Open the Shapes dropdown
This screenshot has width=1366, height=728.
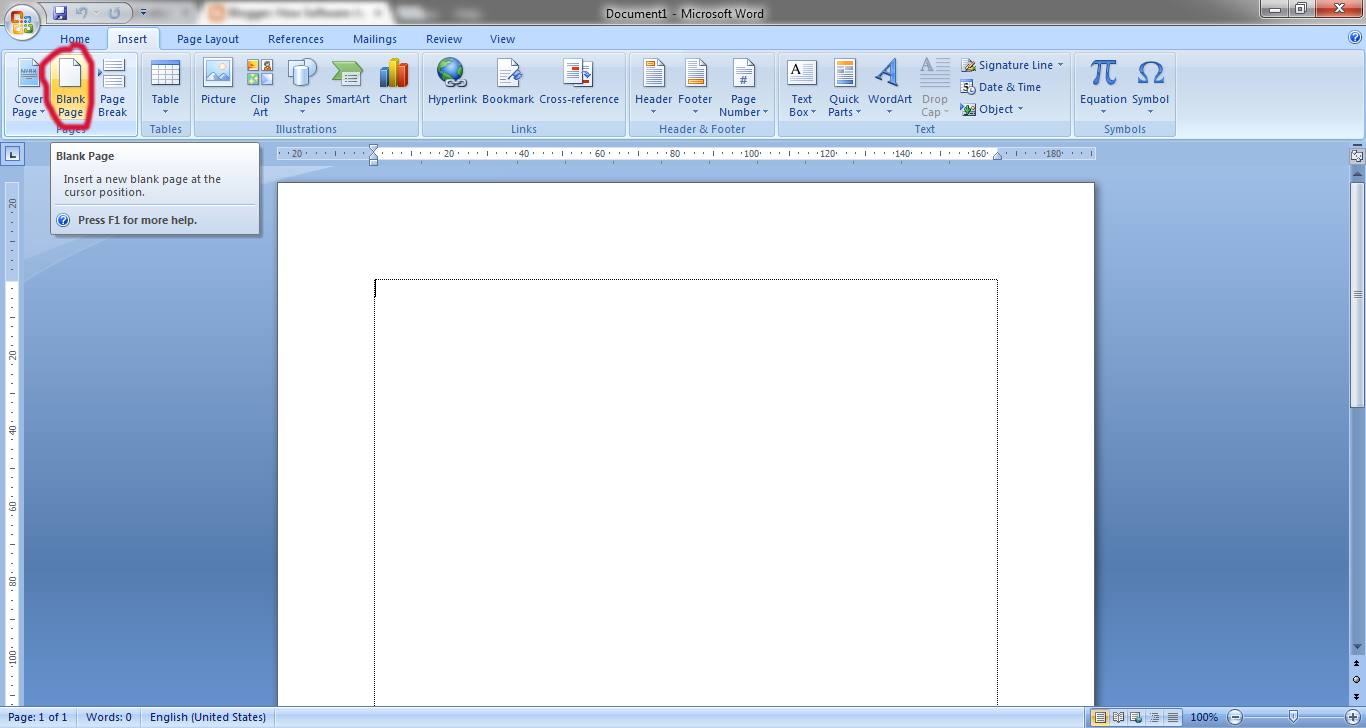click(302, 85)
